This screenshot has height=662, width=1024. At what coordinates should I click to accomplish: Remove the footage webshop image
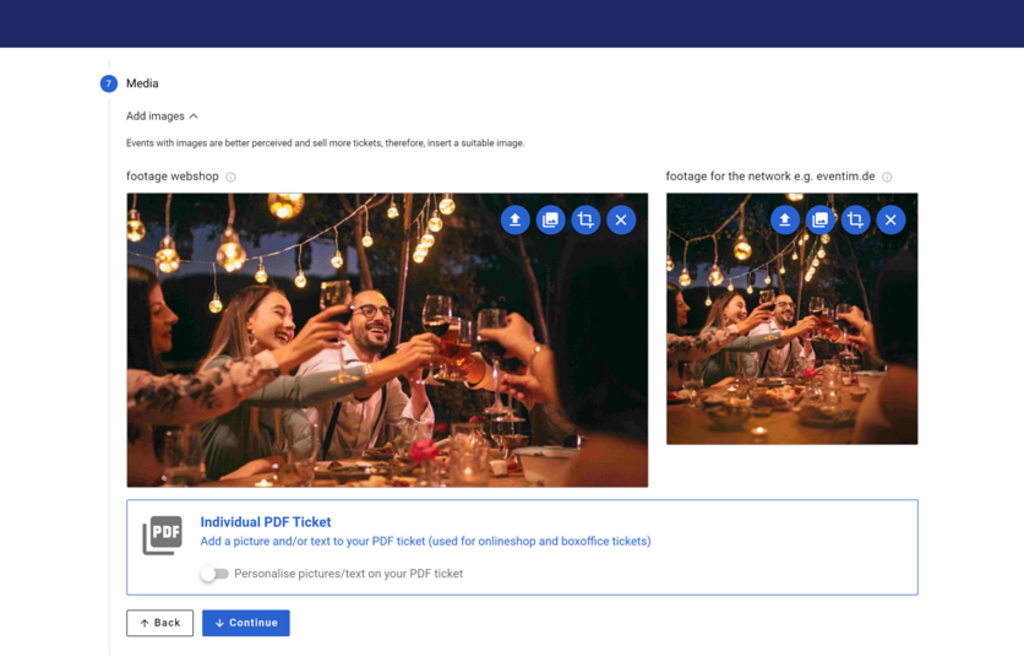[x=621, y=219]
